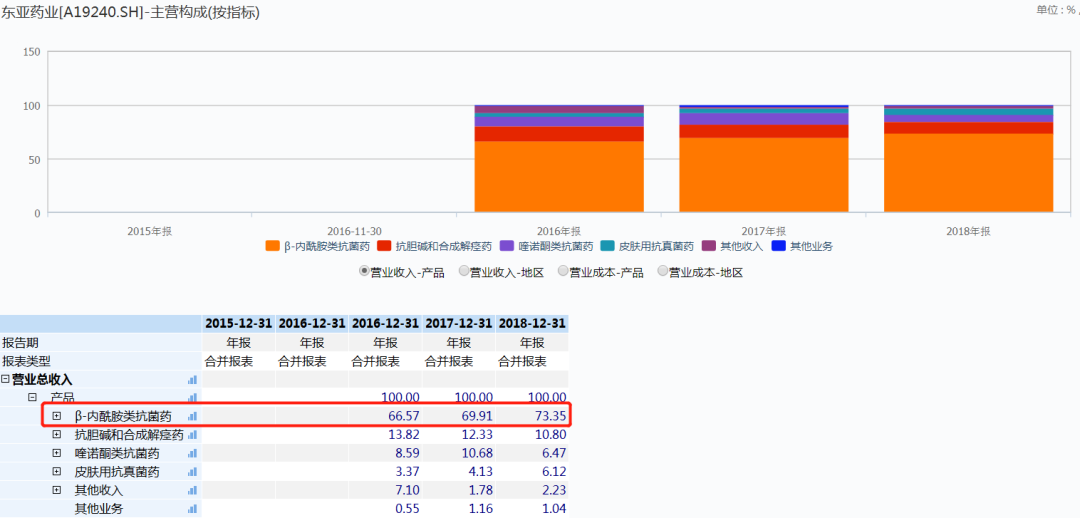Toggle teal 皮肤用抗真菌药 legend swatch
The width and height of the screenshot is (1080, 518).
(608, 246)
